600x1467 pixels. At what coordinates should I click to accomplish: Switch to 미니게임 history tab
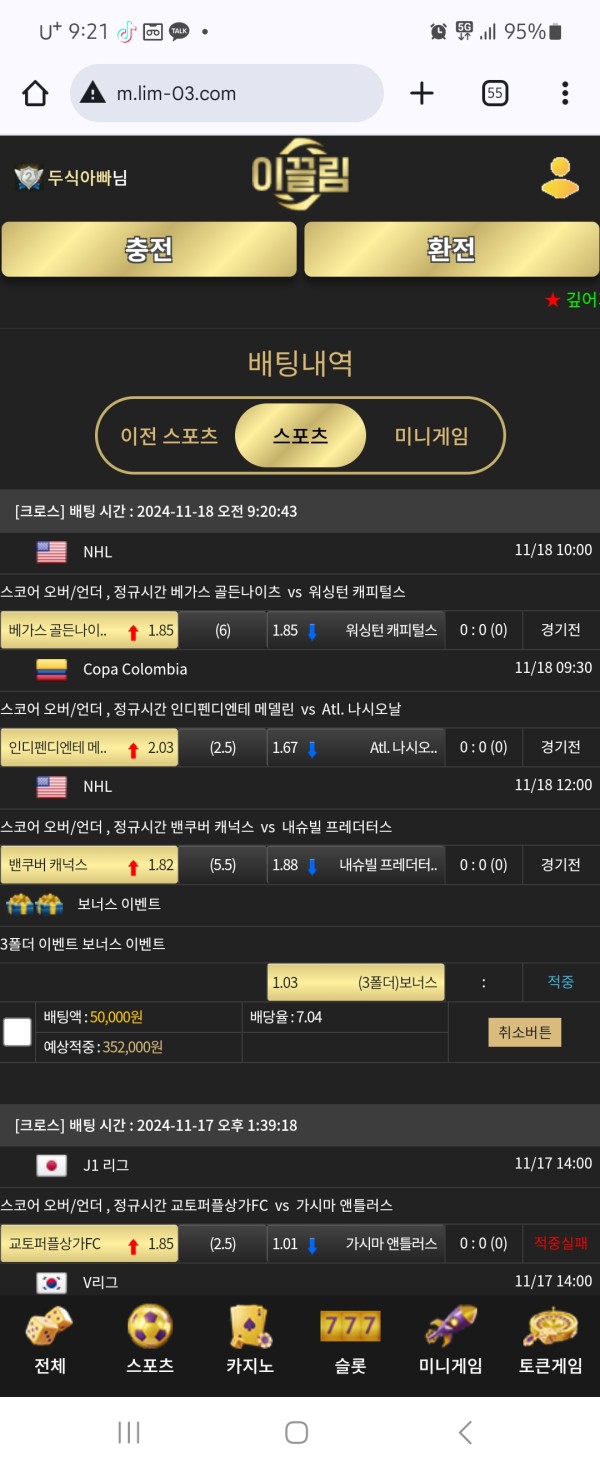coord(431,436)
